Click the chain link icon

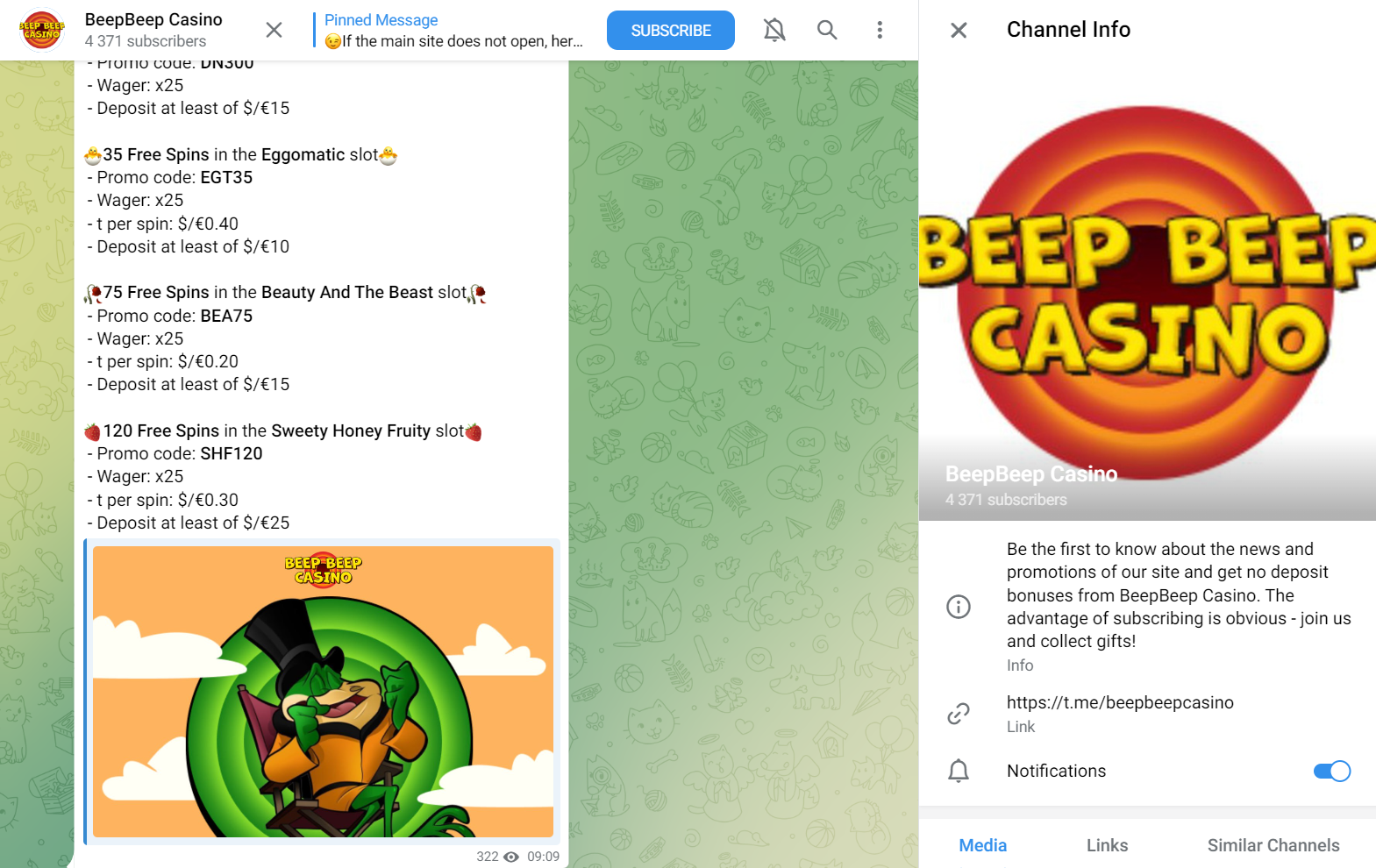(959, 714)
